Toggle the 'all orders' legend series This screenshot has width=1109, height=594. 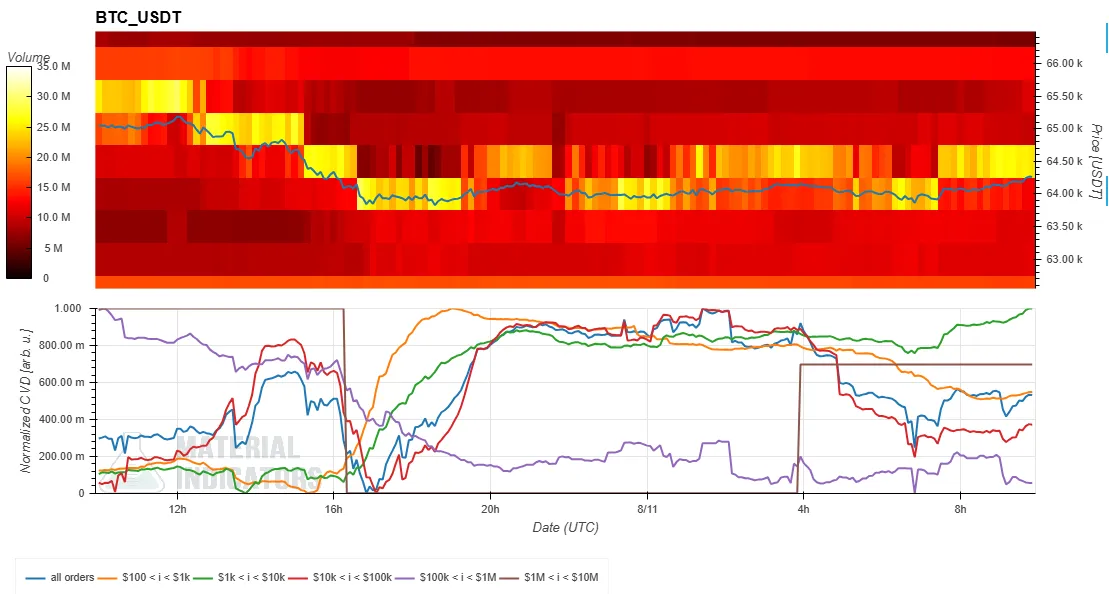coord(60,577)
